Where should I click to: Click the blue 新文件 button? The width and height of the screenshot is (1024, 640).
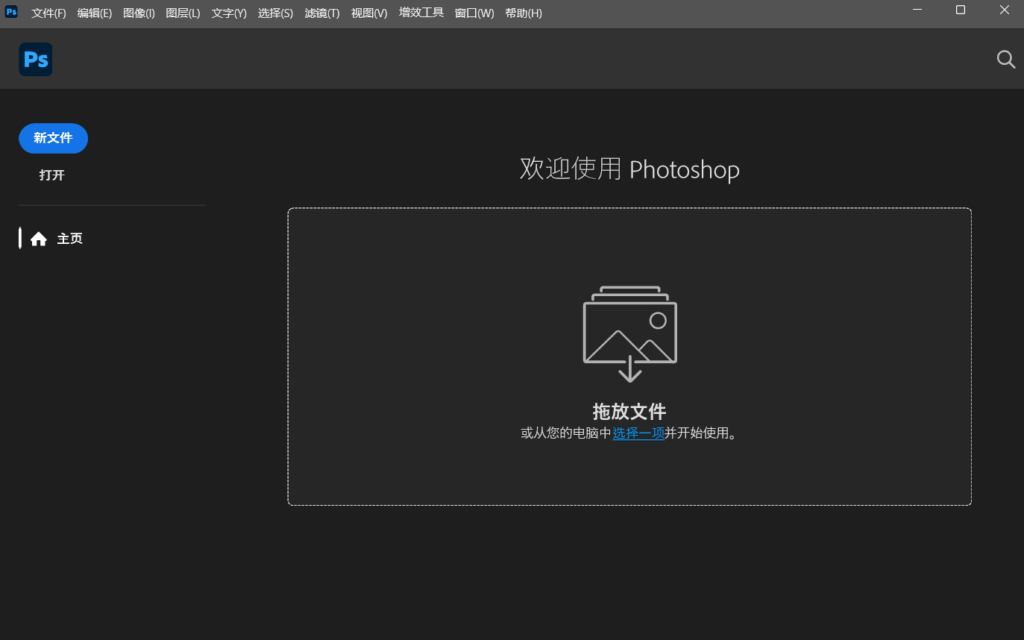point(53,138)
